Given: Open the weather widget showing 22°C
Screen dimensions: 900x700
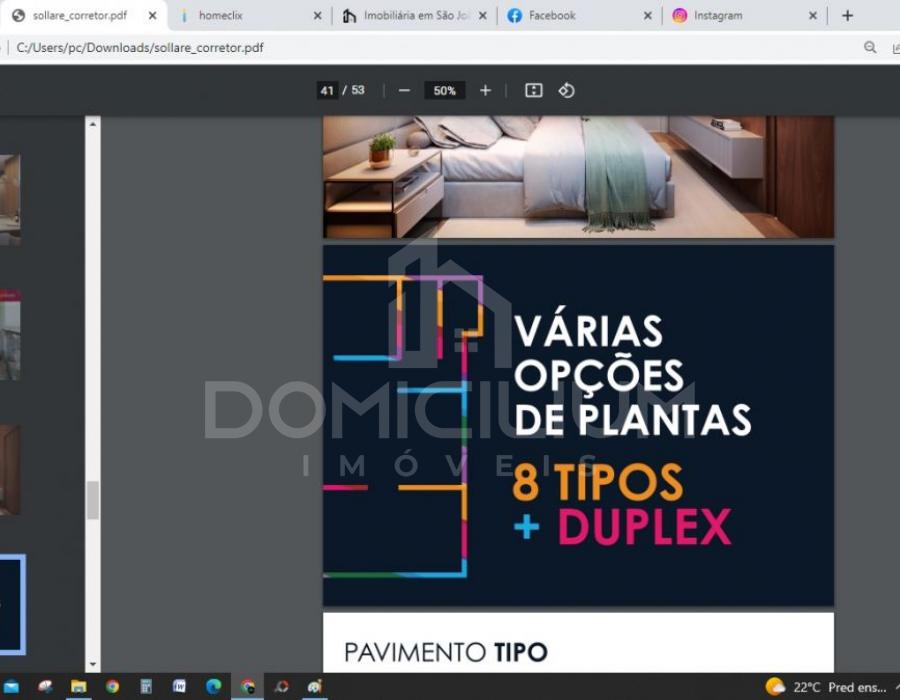Looking at the screenshot, I should point(825,687).
